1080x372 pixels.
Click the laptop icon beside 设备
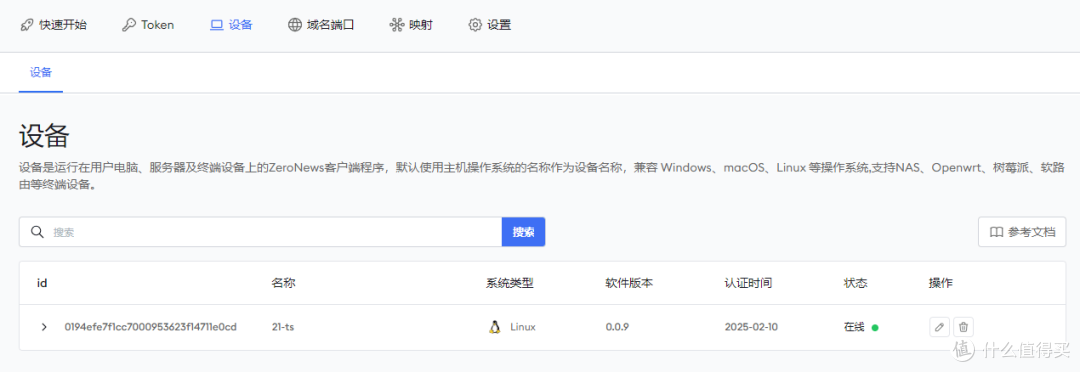click(x=216, y=25)
